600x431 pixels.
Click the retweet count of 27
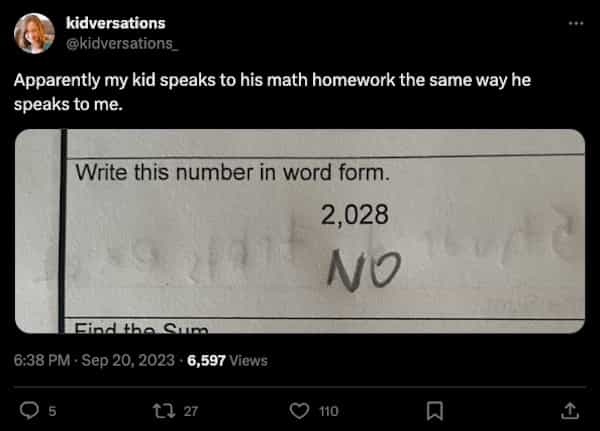pos(192,410)
